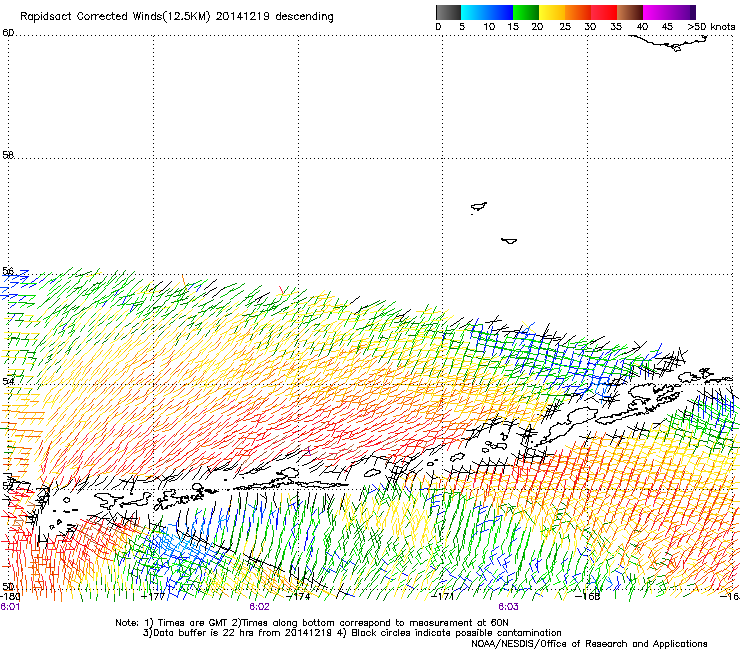Click the longitude label '-174'
740x650 pixels.
click(x=298, y=596)
